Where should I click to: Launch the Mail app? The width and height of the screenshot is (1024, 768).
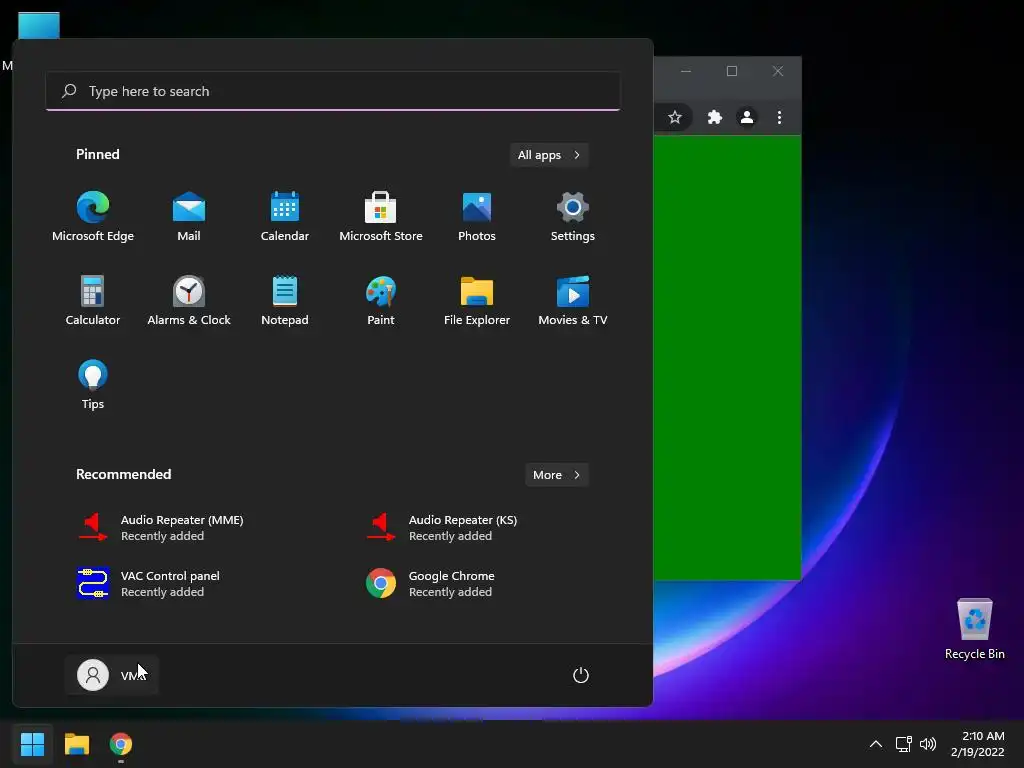189,217
